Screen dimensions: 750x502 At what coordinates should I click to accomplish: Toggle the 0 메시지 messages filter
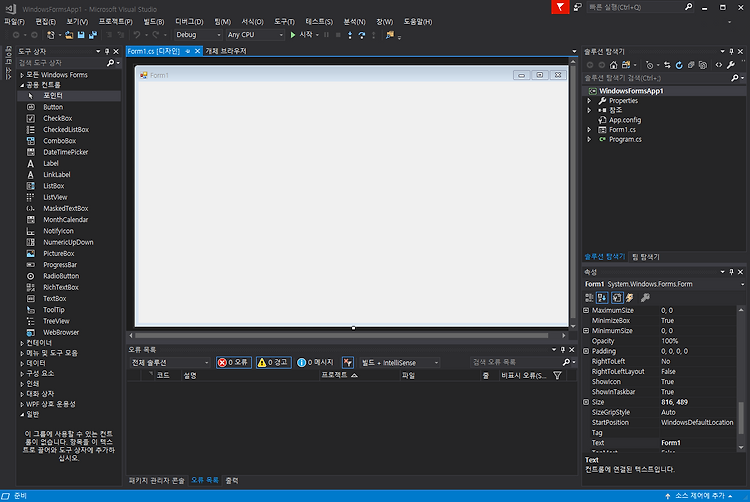click(x=315, y=362)
